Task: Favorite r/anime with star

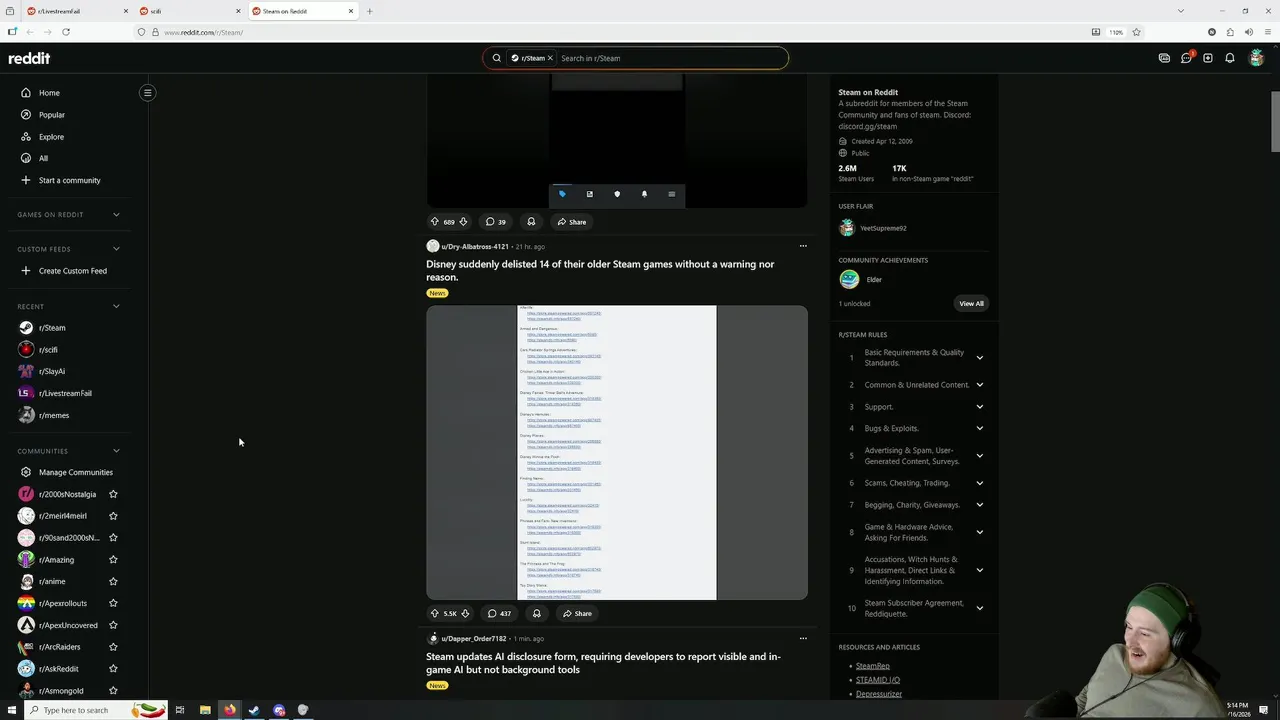Action: (113, 581)
